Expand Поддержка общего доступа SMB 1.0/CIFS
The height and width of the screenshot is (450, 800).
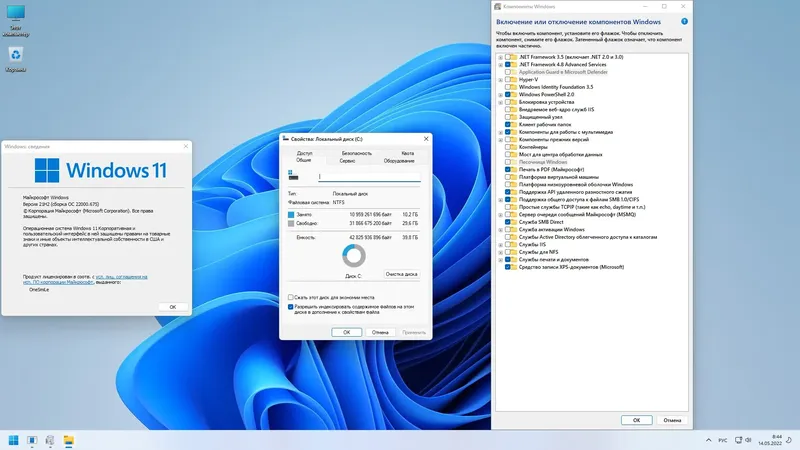tap(501, 200)
